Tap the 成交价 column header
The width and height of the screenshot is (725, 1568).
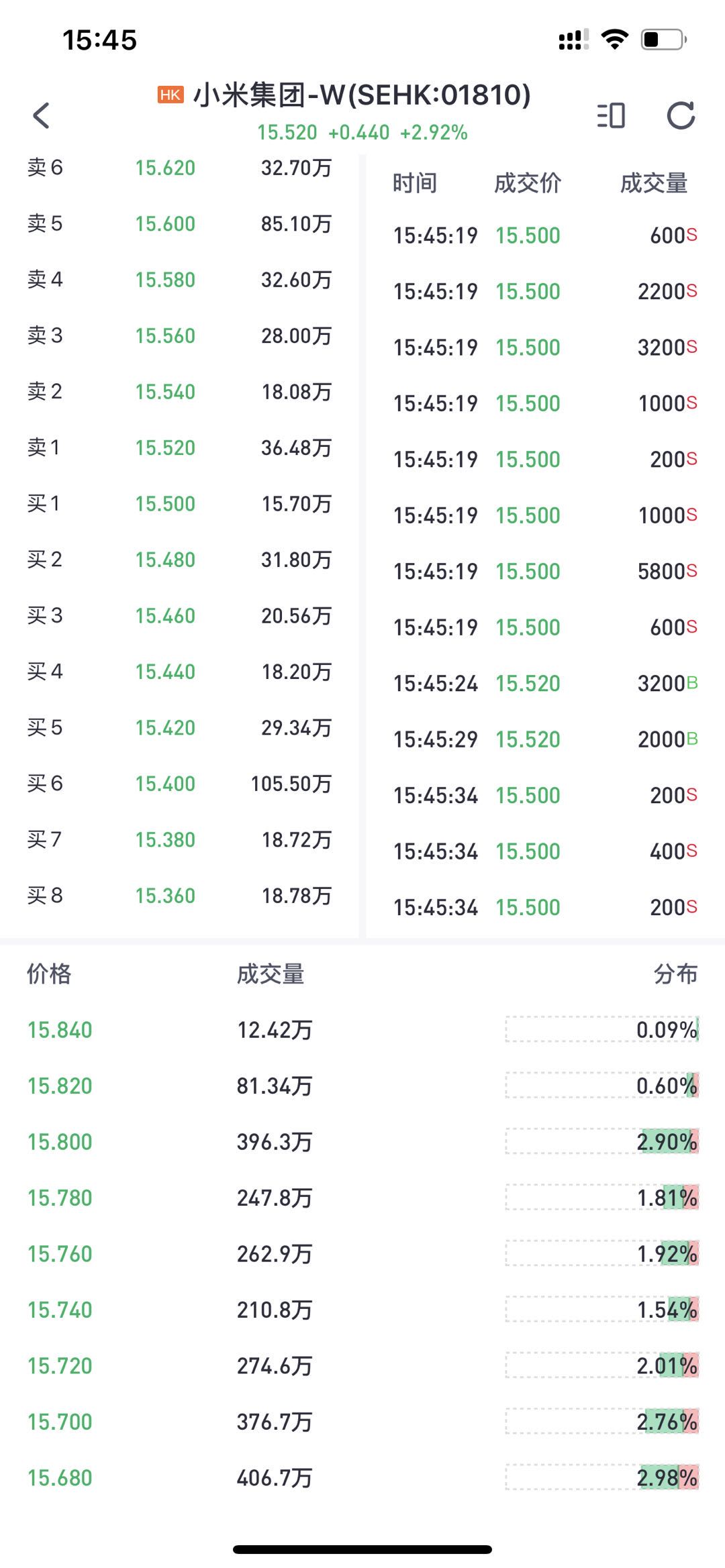click(x=528, y=182)
